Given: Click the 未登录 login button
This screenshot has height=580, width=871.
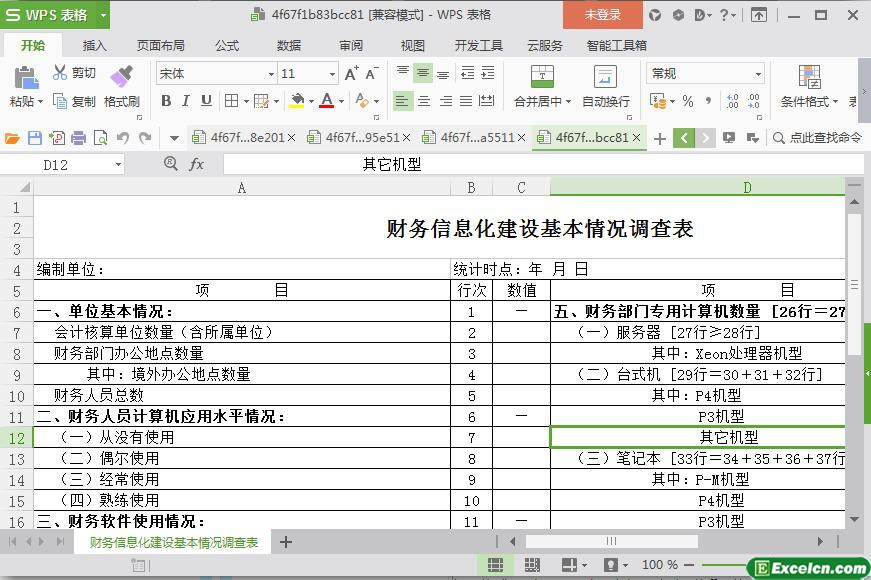Looking at the screenshot, I should [x=602, y=15].
